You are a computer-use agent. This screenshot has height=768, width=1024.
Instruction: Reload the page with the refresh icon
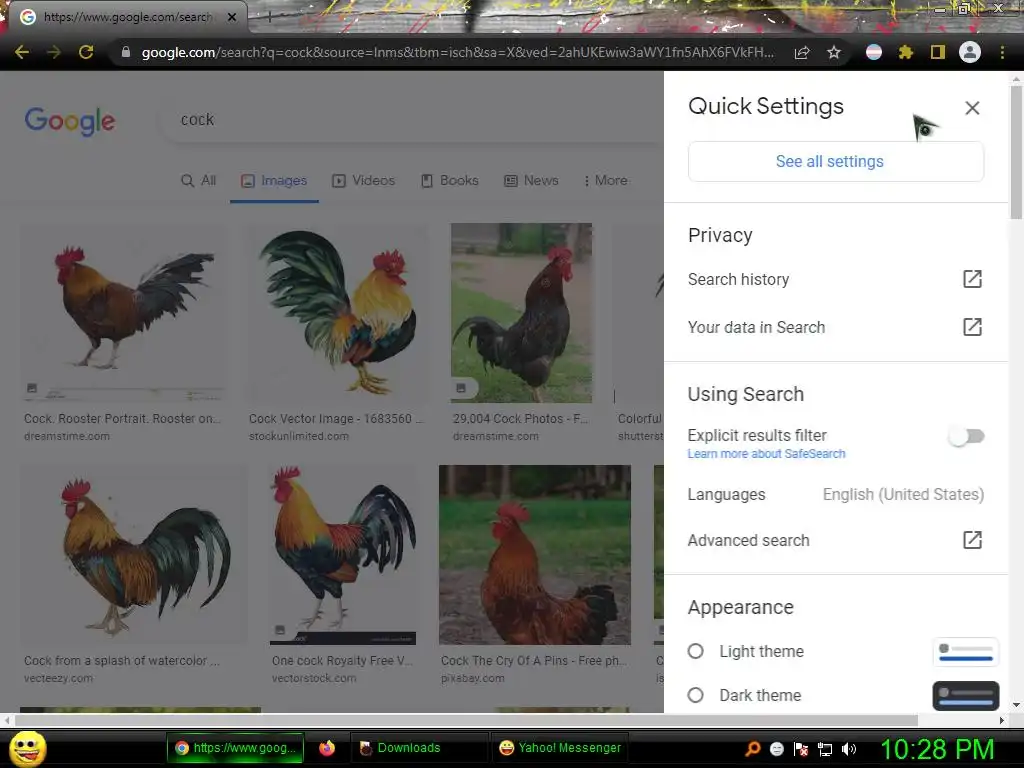click(86, 52)
